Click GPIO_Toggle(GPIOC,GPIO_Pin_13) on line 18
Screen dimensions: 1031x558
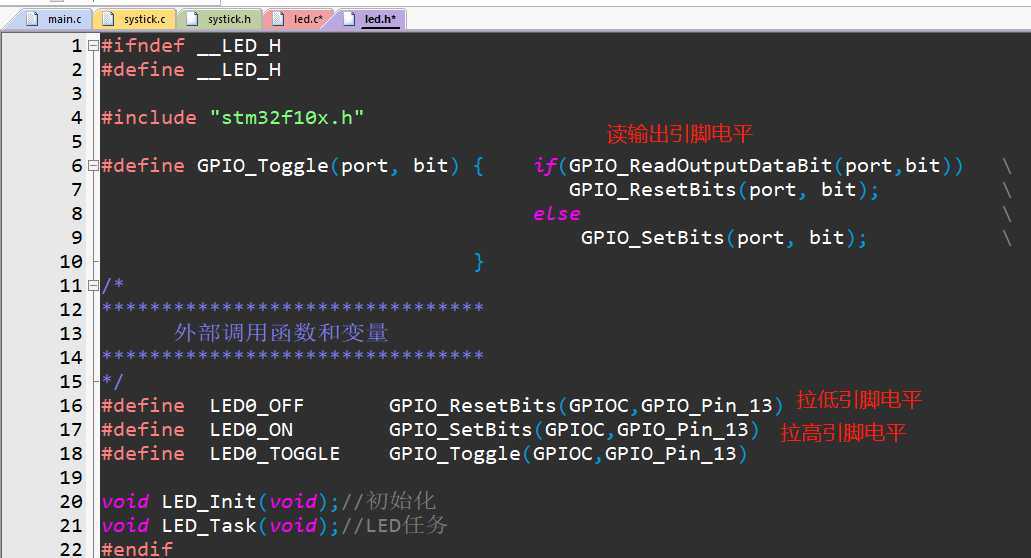[568, 453]
